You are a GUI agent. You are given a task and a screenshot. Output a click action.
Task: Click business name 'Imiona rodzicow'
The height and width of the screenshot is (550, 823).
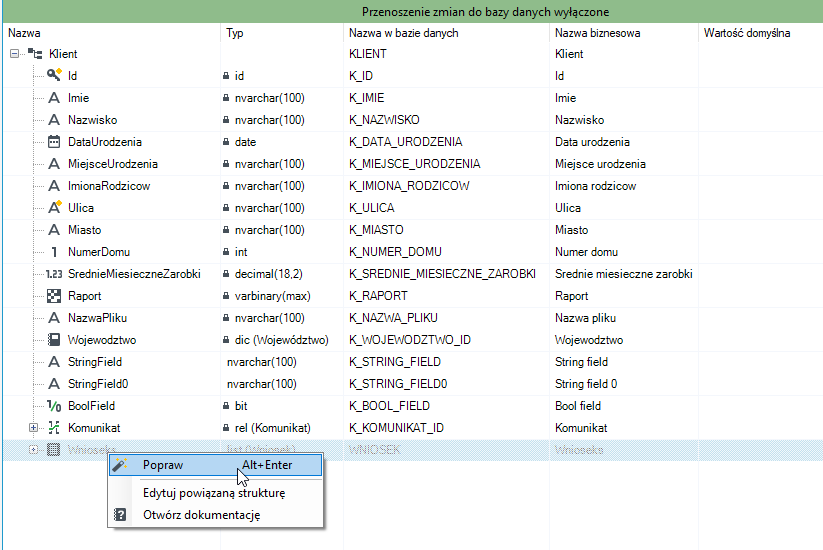tap(595, 186)
